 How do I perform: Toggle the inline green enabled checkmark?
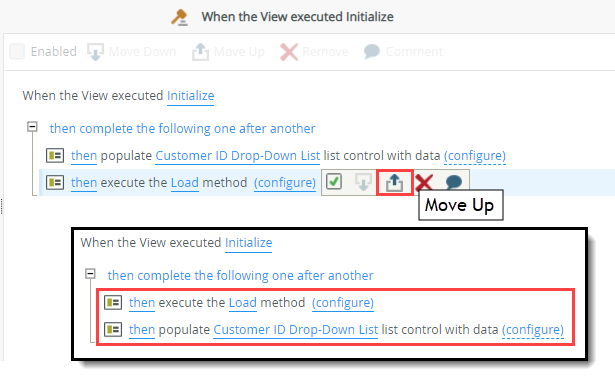coord(334,182)
